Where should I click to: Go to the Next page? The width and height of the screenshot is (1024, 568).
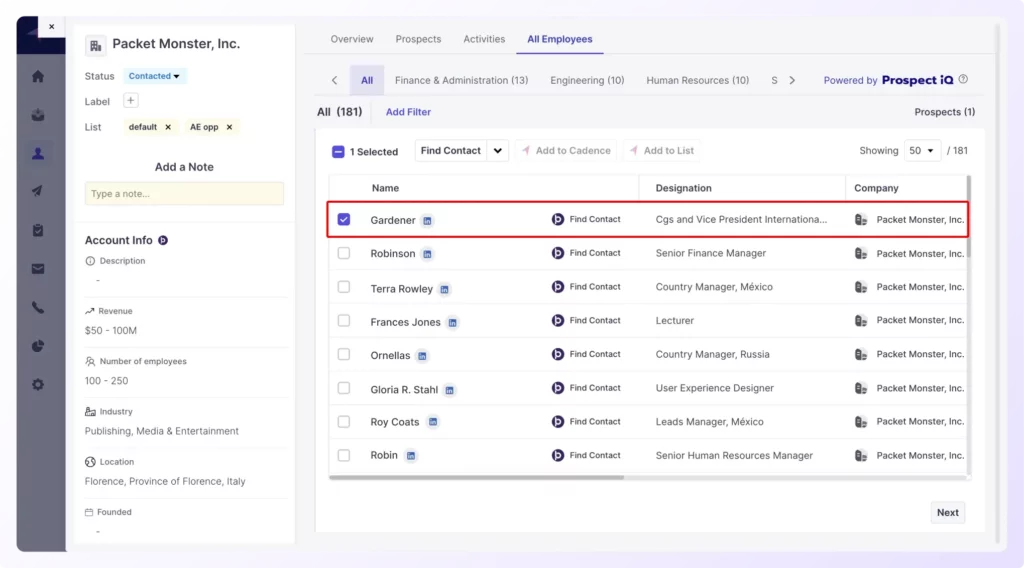coord(948,513)
